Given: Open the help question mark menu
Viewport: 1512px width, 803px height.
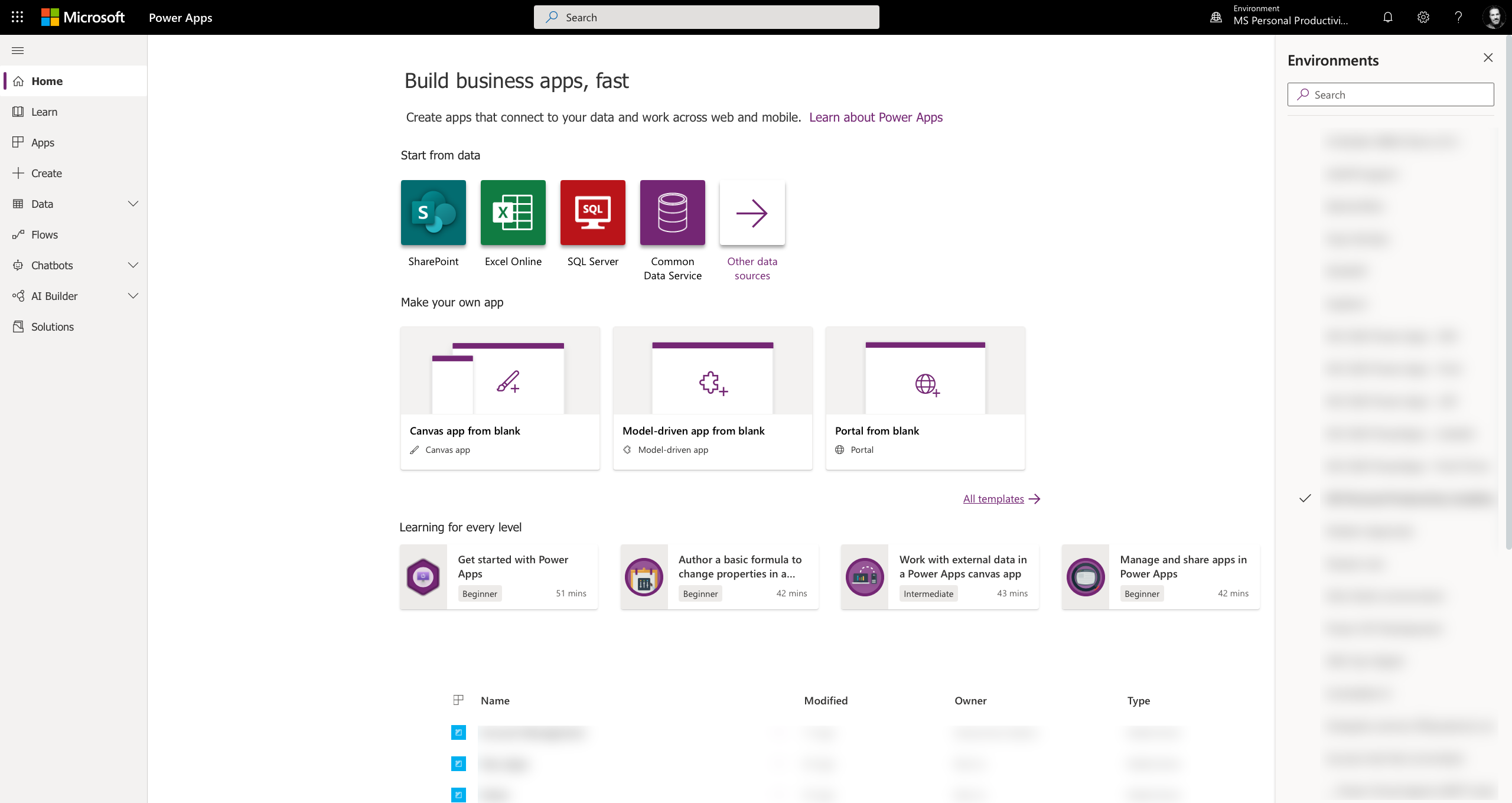Looking at the screenshot, I should [1458, 17].
